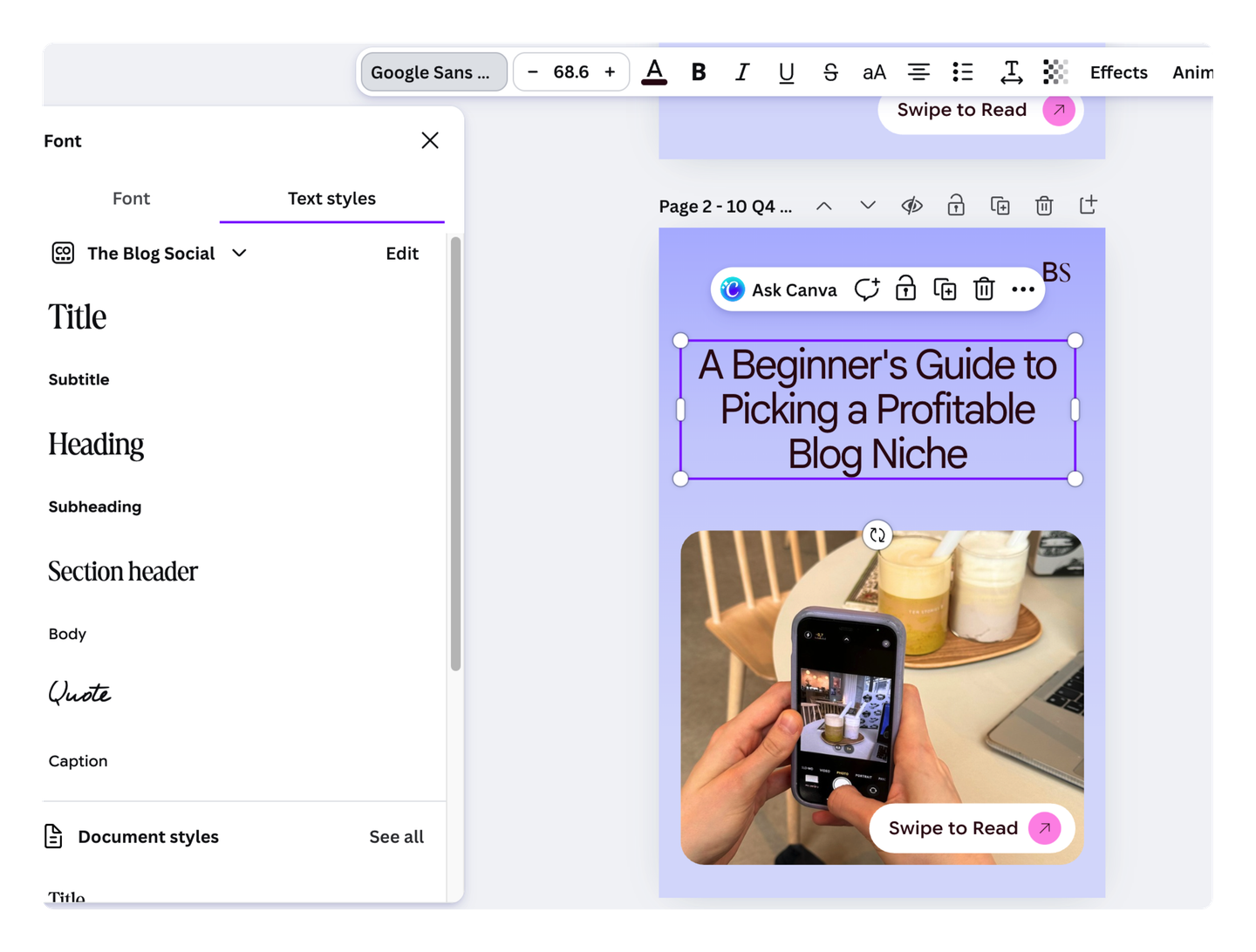Increase font size with plus button
This screenshot has height=952, width=1256.
610,72
